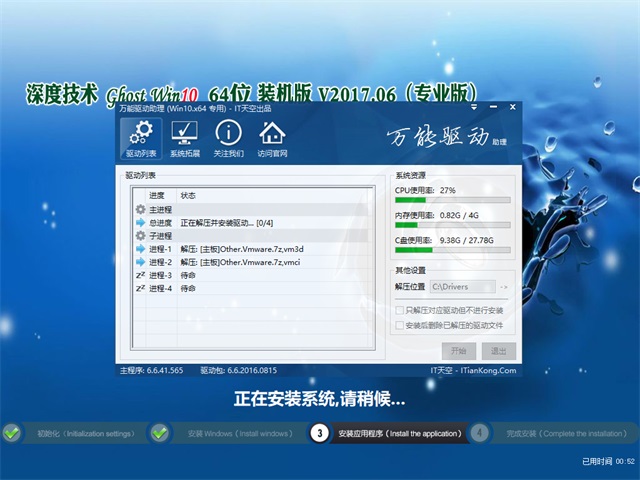
Task: Visit the 访问官网 home icon
Action: tap(272, 139)
